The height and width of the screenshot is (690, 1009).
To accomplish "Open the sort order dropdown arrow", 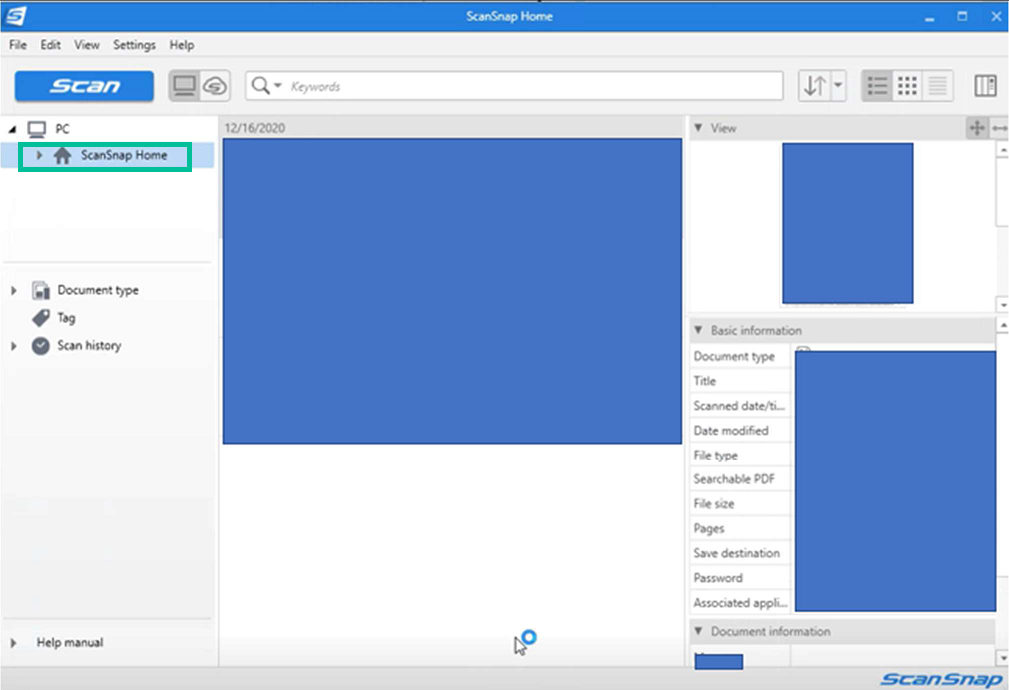I will (838, 86).
